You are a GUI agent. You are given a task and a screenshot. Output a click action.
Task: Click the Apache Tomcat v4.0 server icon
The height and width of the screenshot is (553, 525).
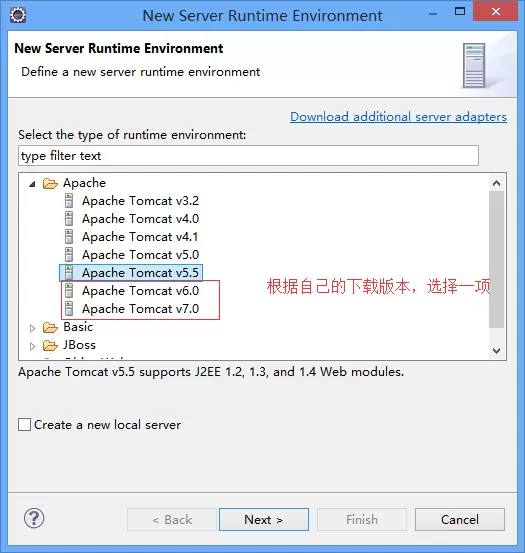tap(69, 219)
